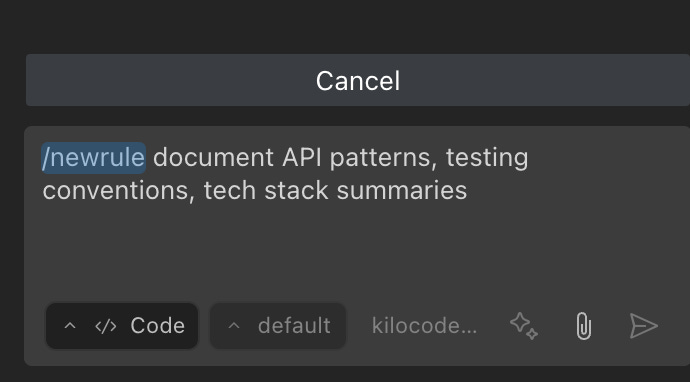
Task: Place cursor on the word stack
Action: point(296,191)
